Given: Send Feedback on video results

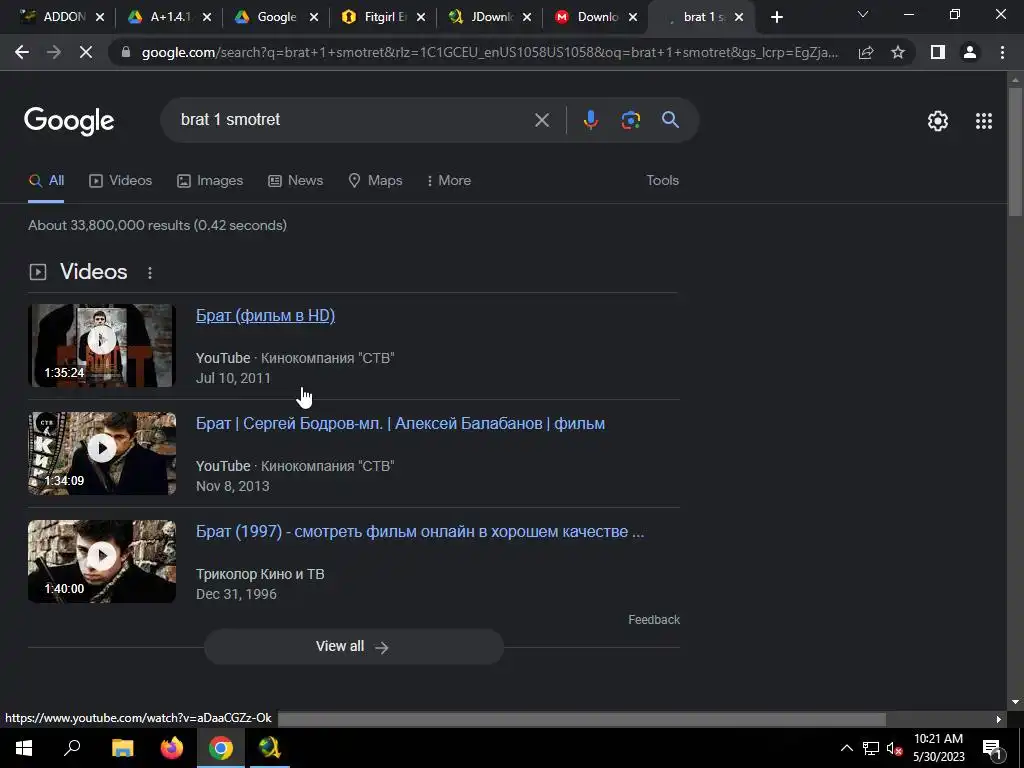Looking at the screenshot, I should click(654, 620).
